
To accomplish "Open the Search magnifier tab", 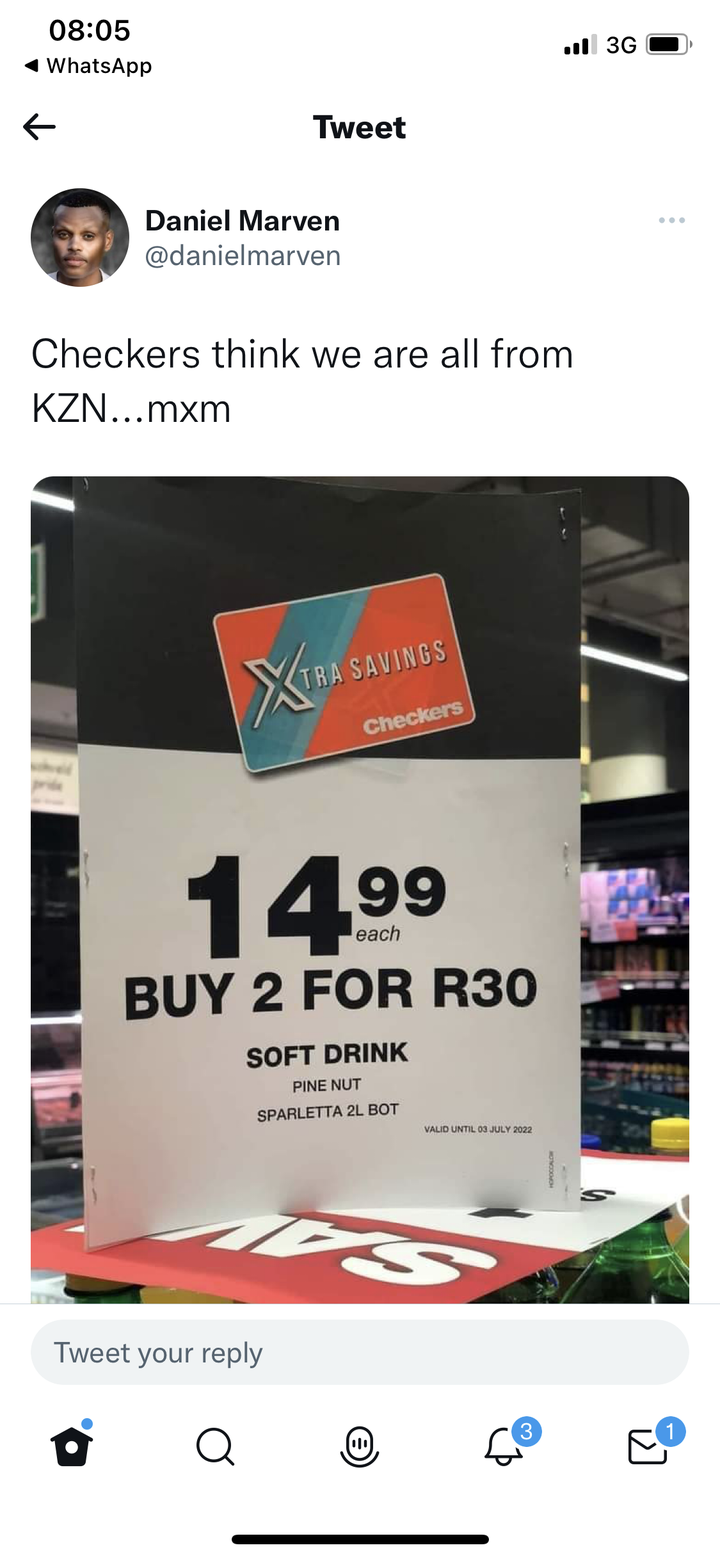I will pyautogui.click(x=215, y=1446).
